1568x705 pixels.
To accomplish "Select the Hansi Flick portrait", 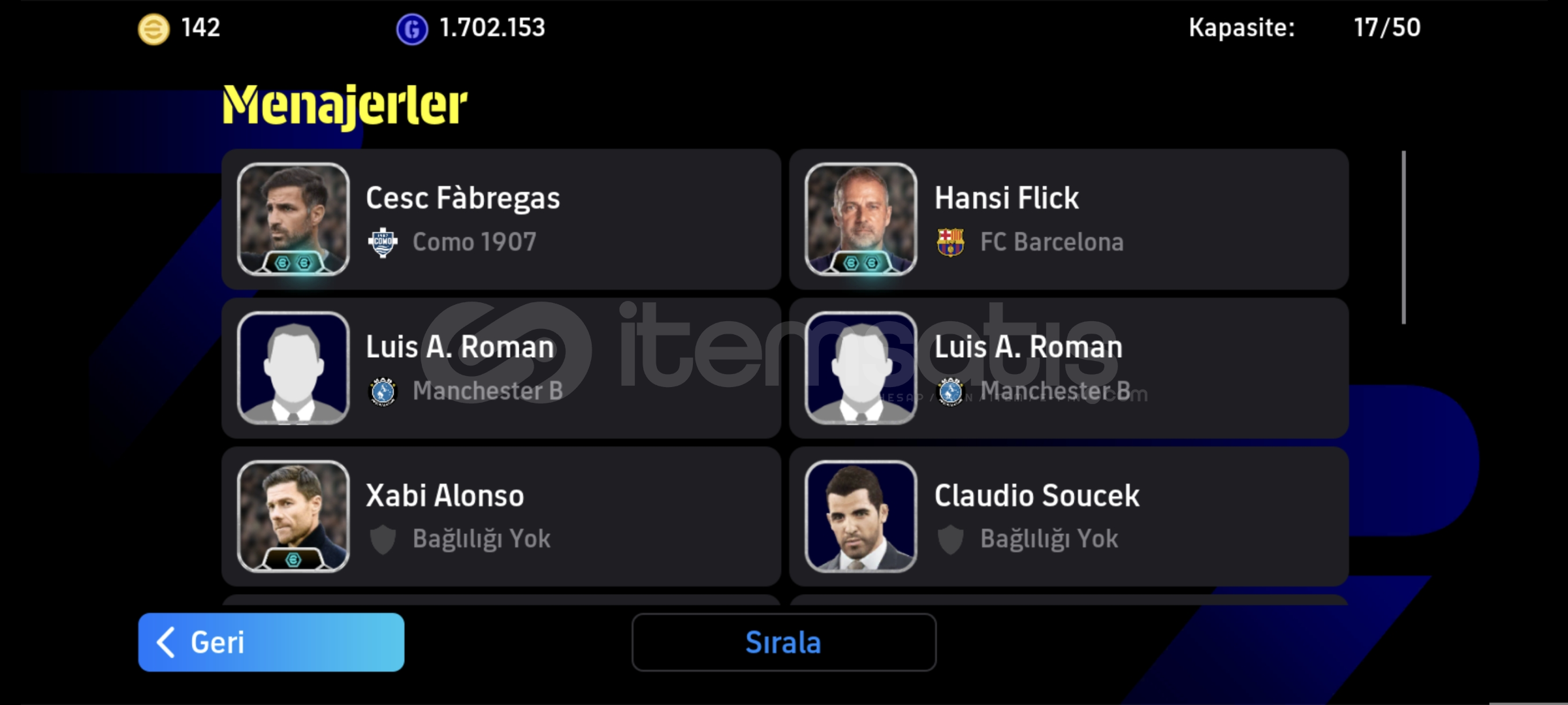I will pos(861,219).
